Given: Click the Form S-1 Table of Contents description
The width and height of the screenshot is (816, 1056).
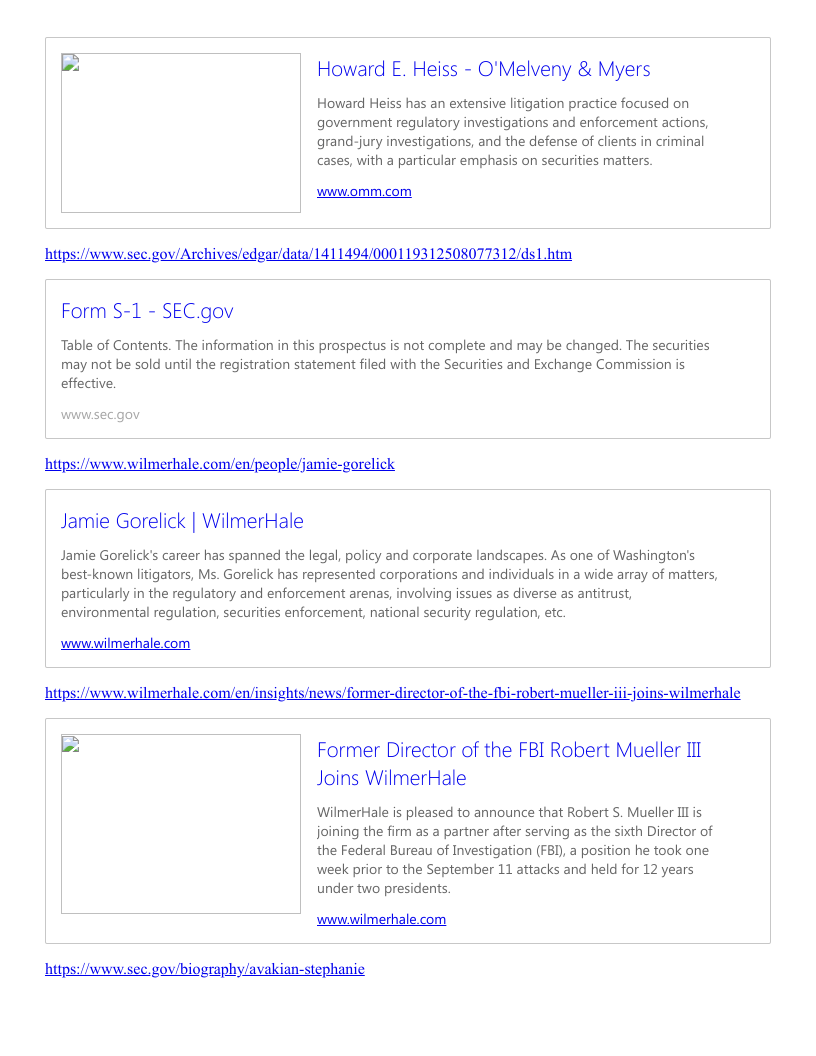Looking at the screenshot, I should (x=385, y=364).
